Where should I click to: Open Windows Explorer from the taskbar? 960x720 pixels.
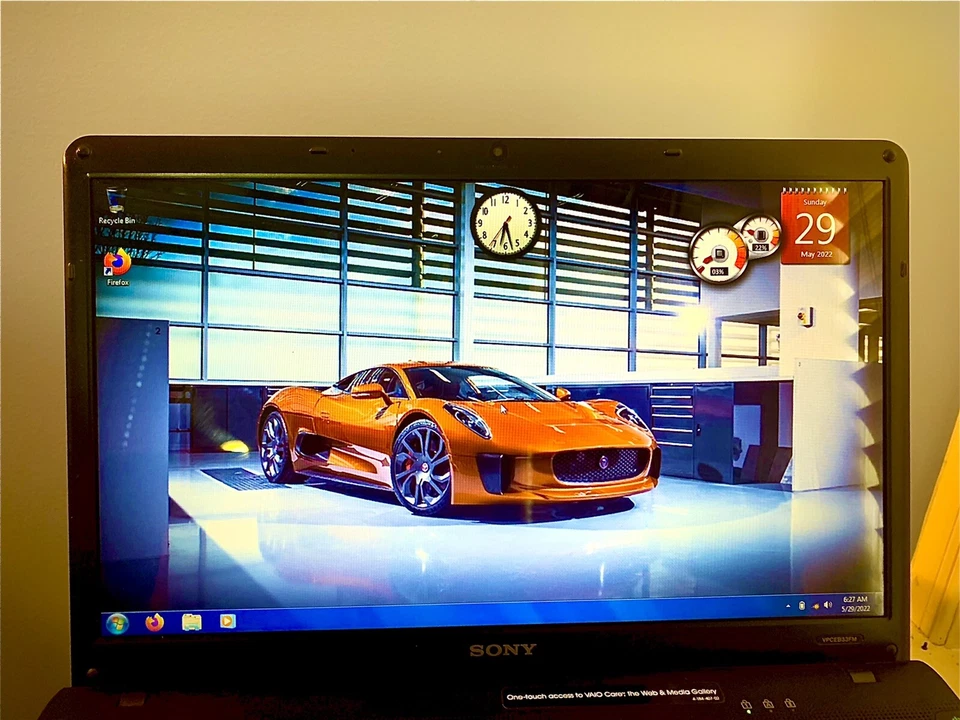click(192, 622)
